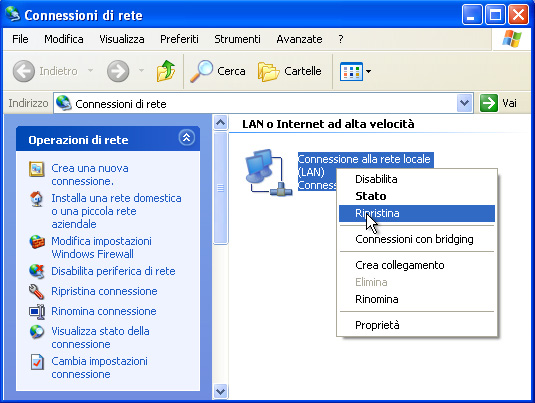This screenshot has height=403, width=535.
Task: Click the forward arrow navigation icon
Action: [x=118, y=71]
